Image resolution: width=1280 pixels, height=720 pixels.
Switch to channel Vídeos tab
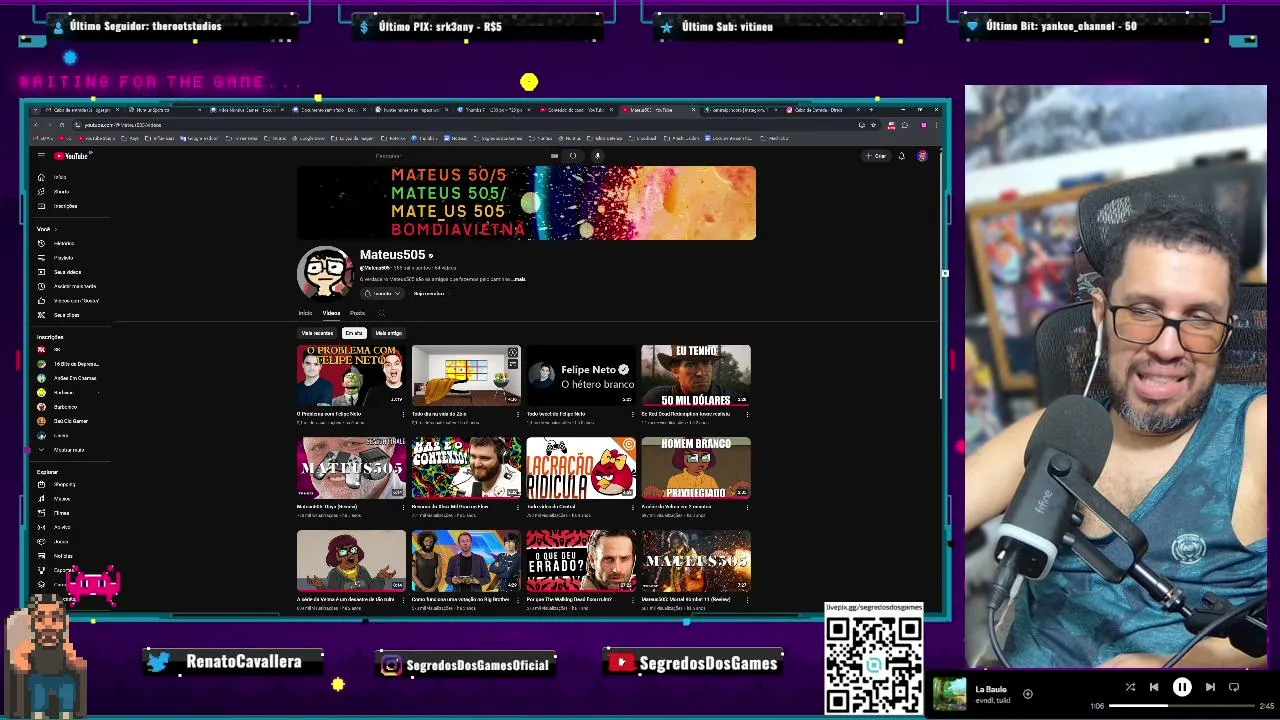(x=331, y=313)
